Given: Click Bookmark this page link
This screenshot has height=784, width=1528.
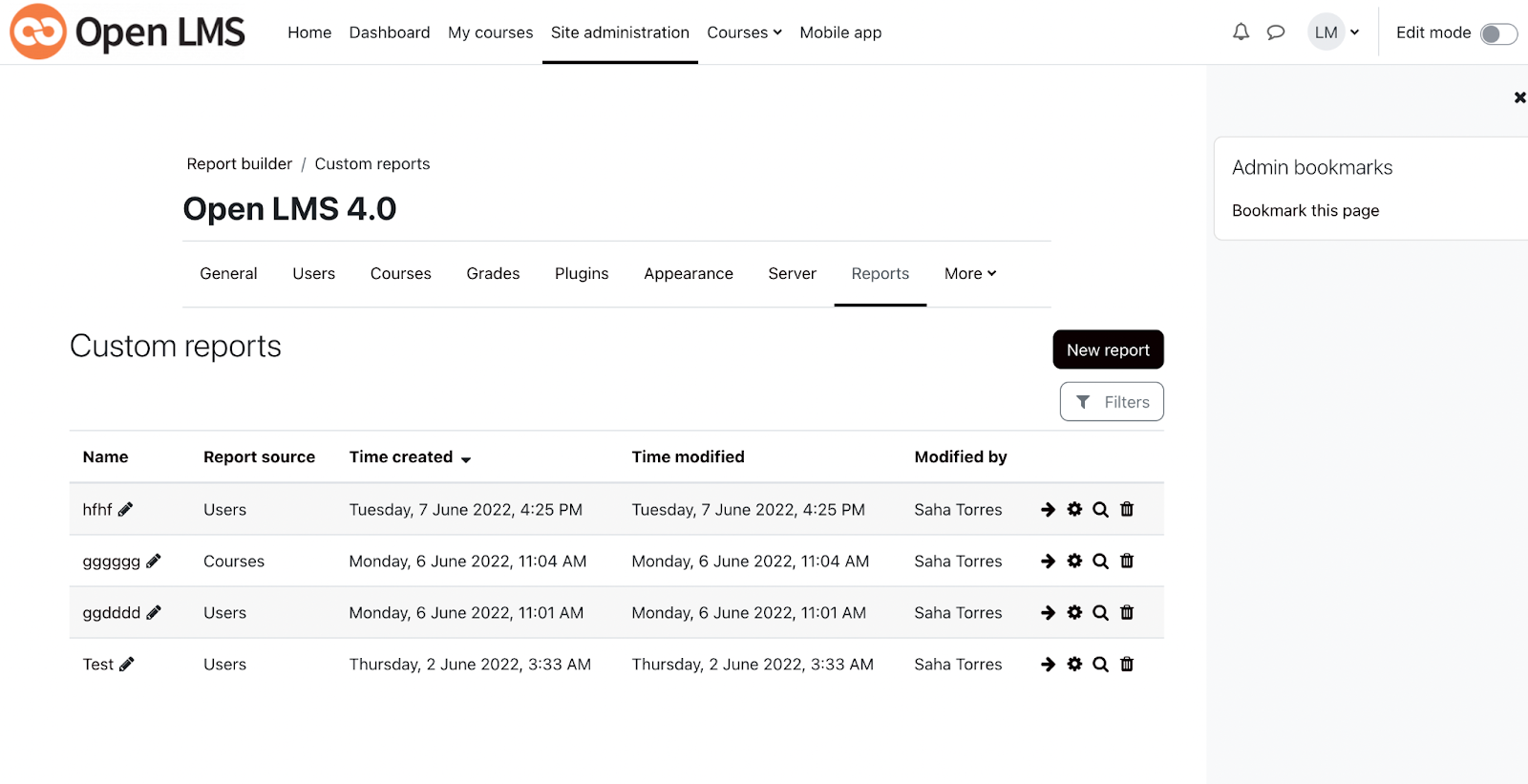Looking at the screenshot, I should click(1305, 211).
